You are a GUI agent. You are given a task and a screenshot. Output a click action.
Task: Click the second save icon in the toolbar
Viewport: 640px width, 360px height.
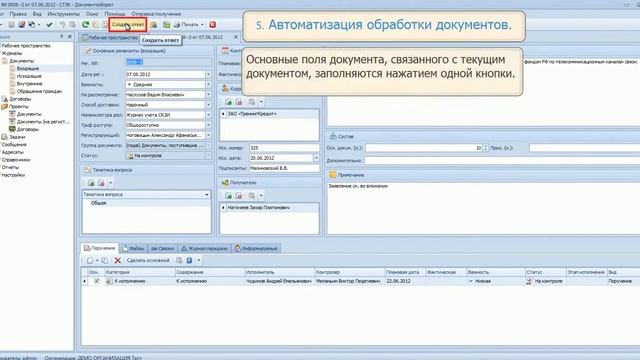[22, 25]
